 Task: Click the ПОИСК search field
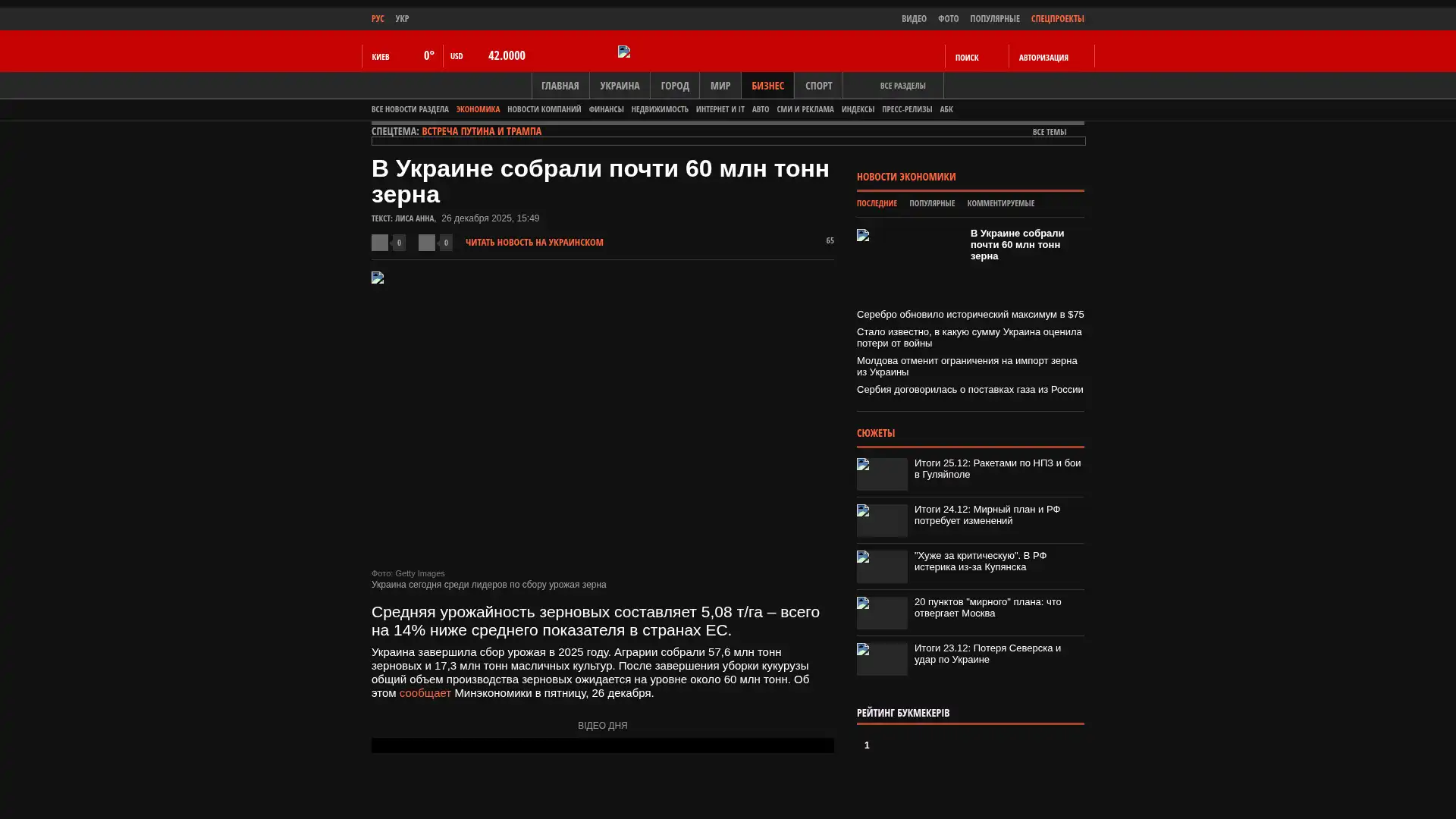[966, 58]
